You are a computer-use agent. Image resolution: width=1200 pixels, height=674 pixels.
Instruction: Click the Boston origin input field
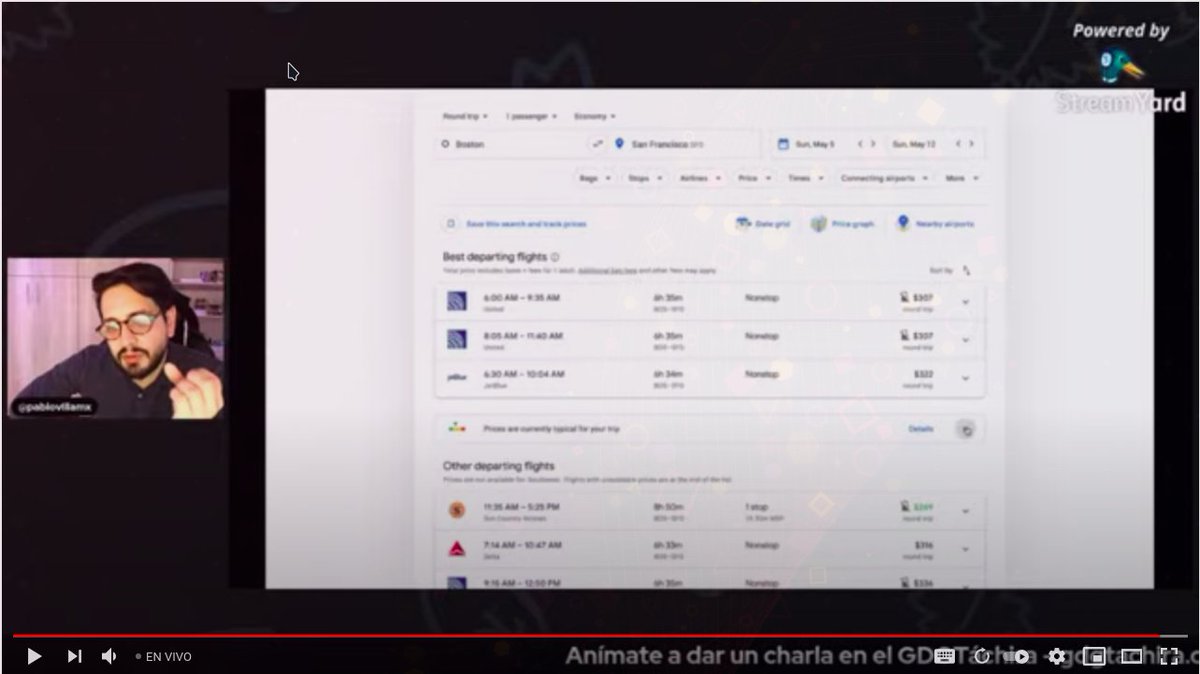490,143
